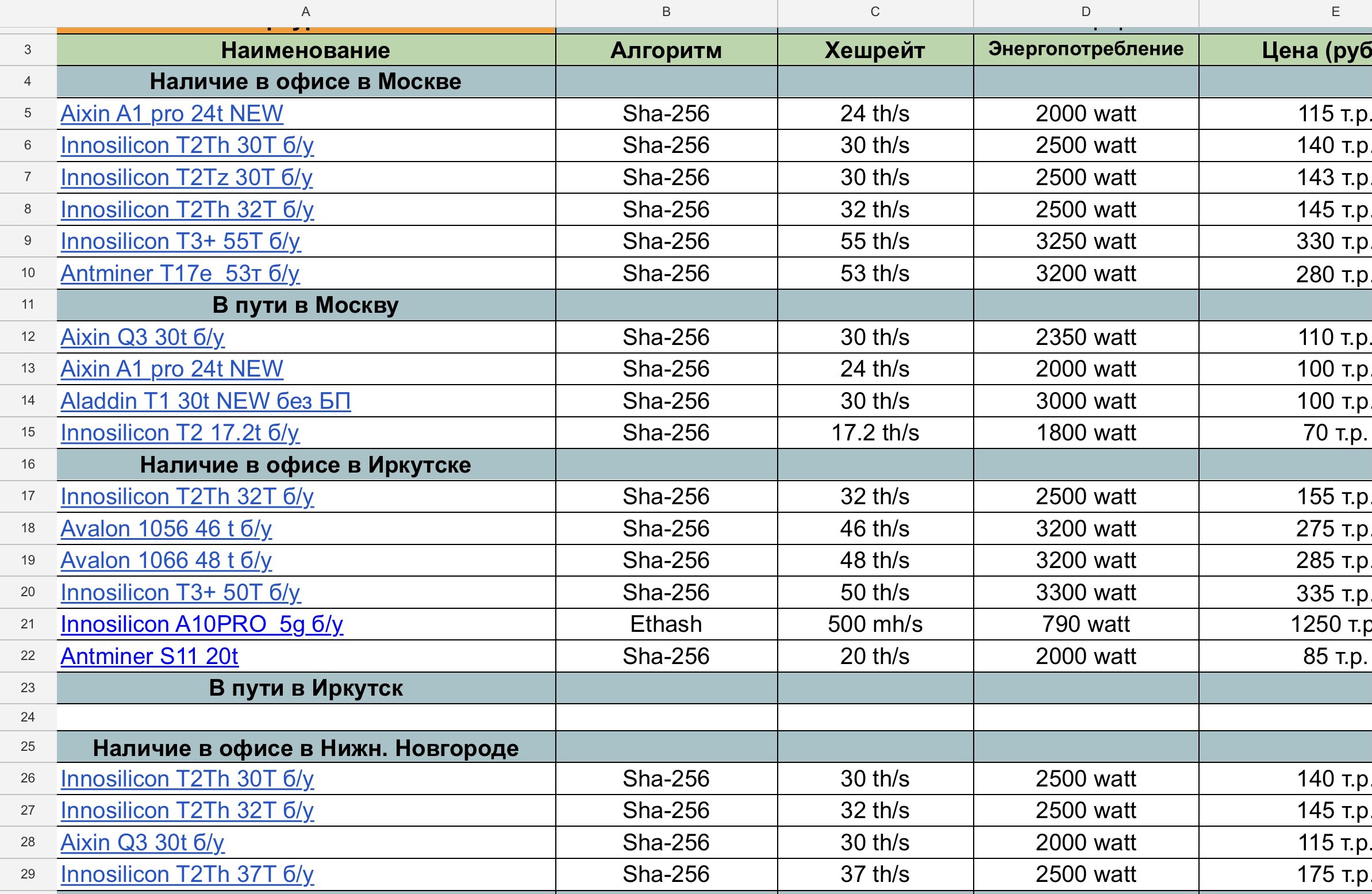Open the Aixin Q3 30t б/у link in row 12
The image size is (1372, 894).
(143, 337)
